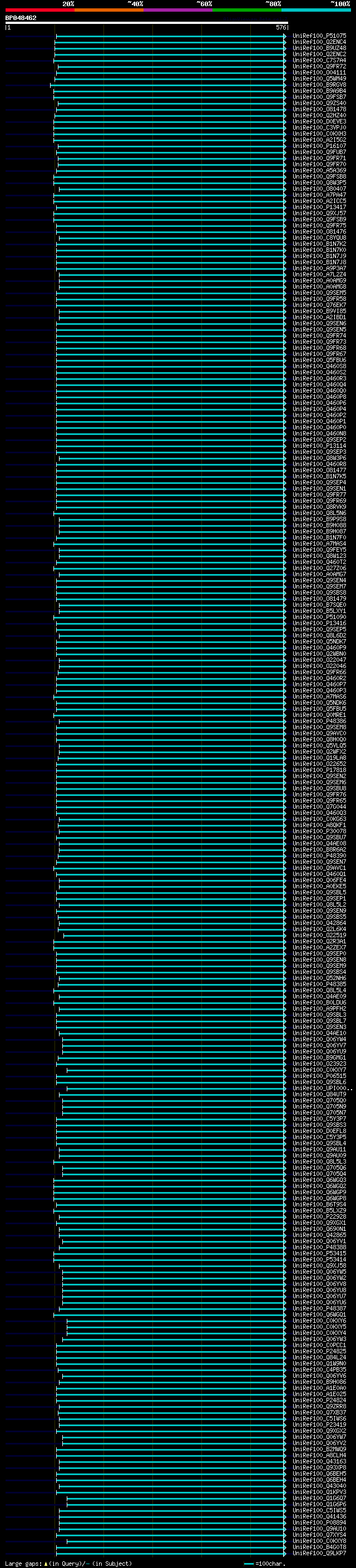Select hit UniRef100_Q2WBN0
356x1568 pixels.
click(319, 654)
